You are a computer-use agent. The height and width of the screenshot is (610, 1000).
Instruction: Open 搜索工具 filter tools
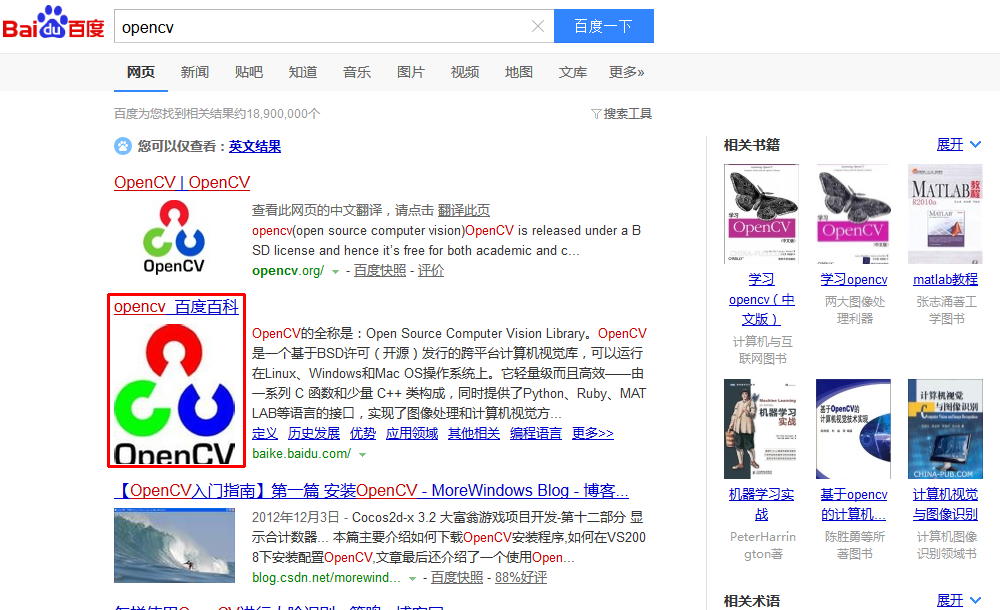(622, 114)
